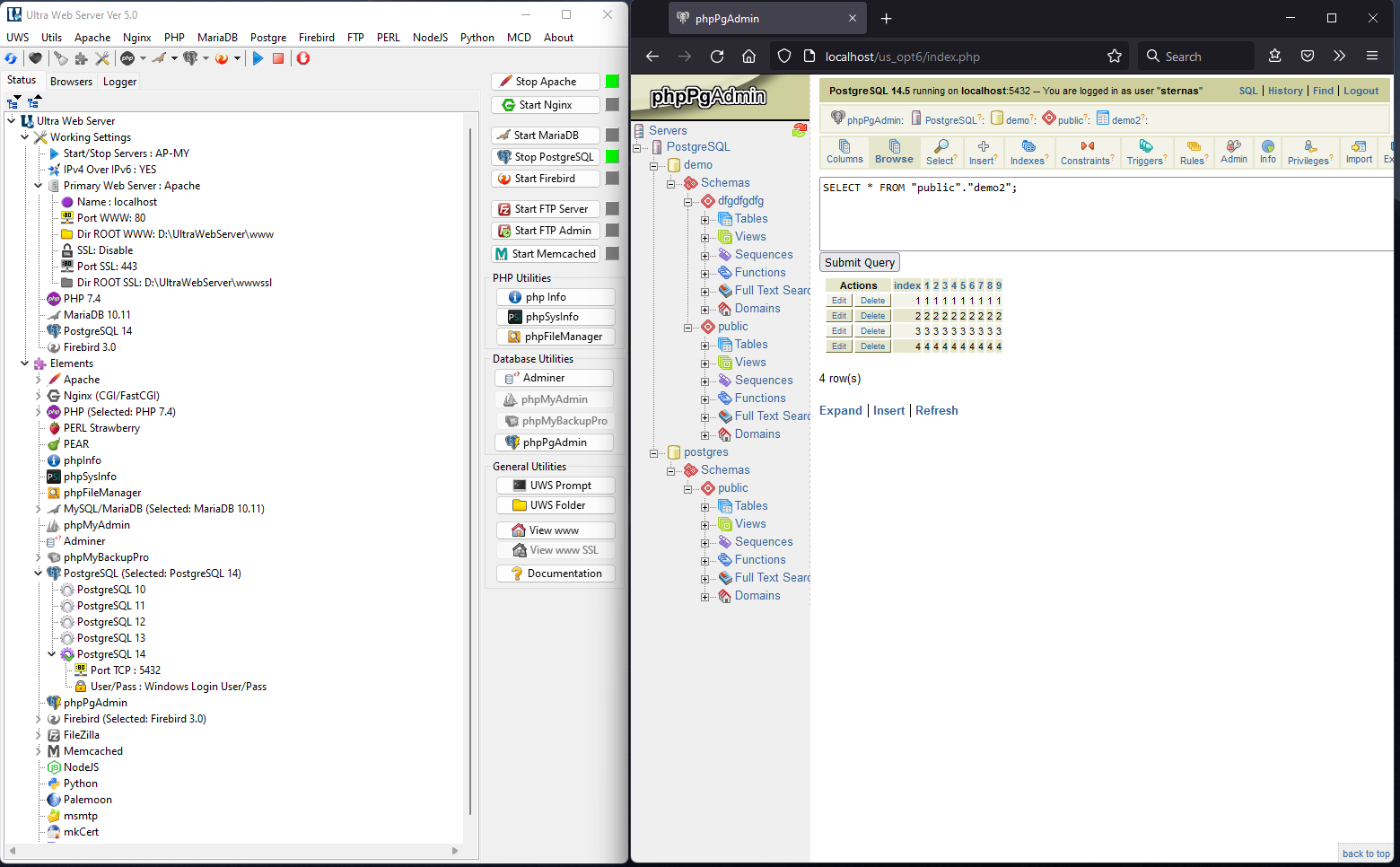The image size is (1400, 867).
Task: Click the blue play start-servers icon
Action: click(258, 58)
